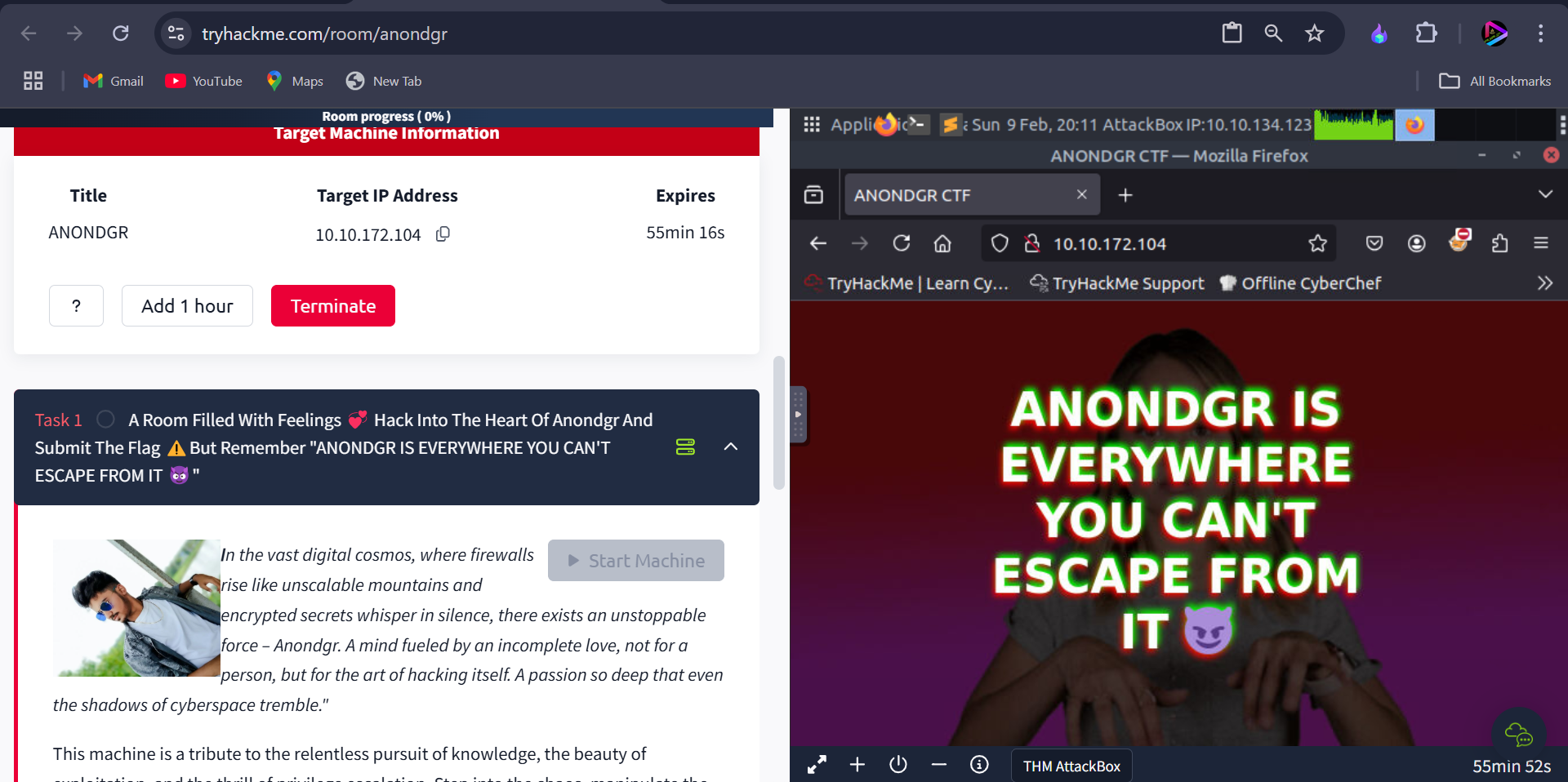
Task: Click AttackBox plus icon in bottom bar
Action: (x=857, y=765)
